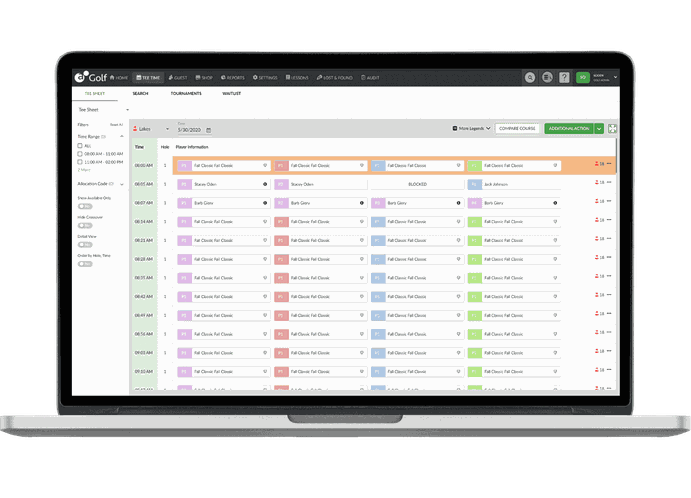The width and height of the screenshot is (691, 498).
Task: Toggle fullscreen view of tee sheet
Action: 611,129
